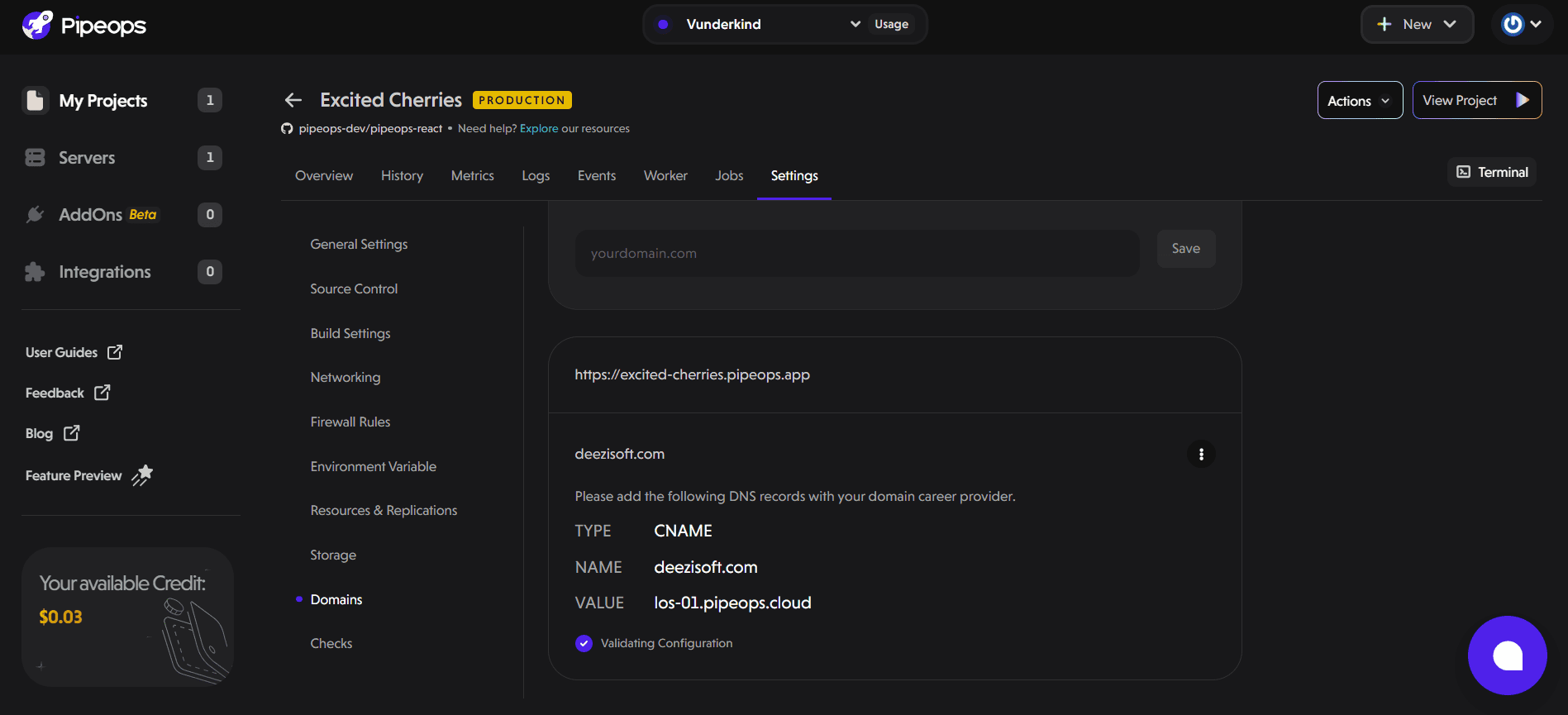
Task: Click external-link icon beside User Guides
Action: coord(115,352)
